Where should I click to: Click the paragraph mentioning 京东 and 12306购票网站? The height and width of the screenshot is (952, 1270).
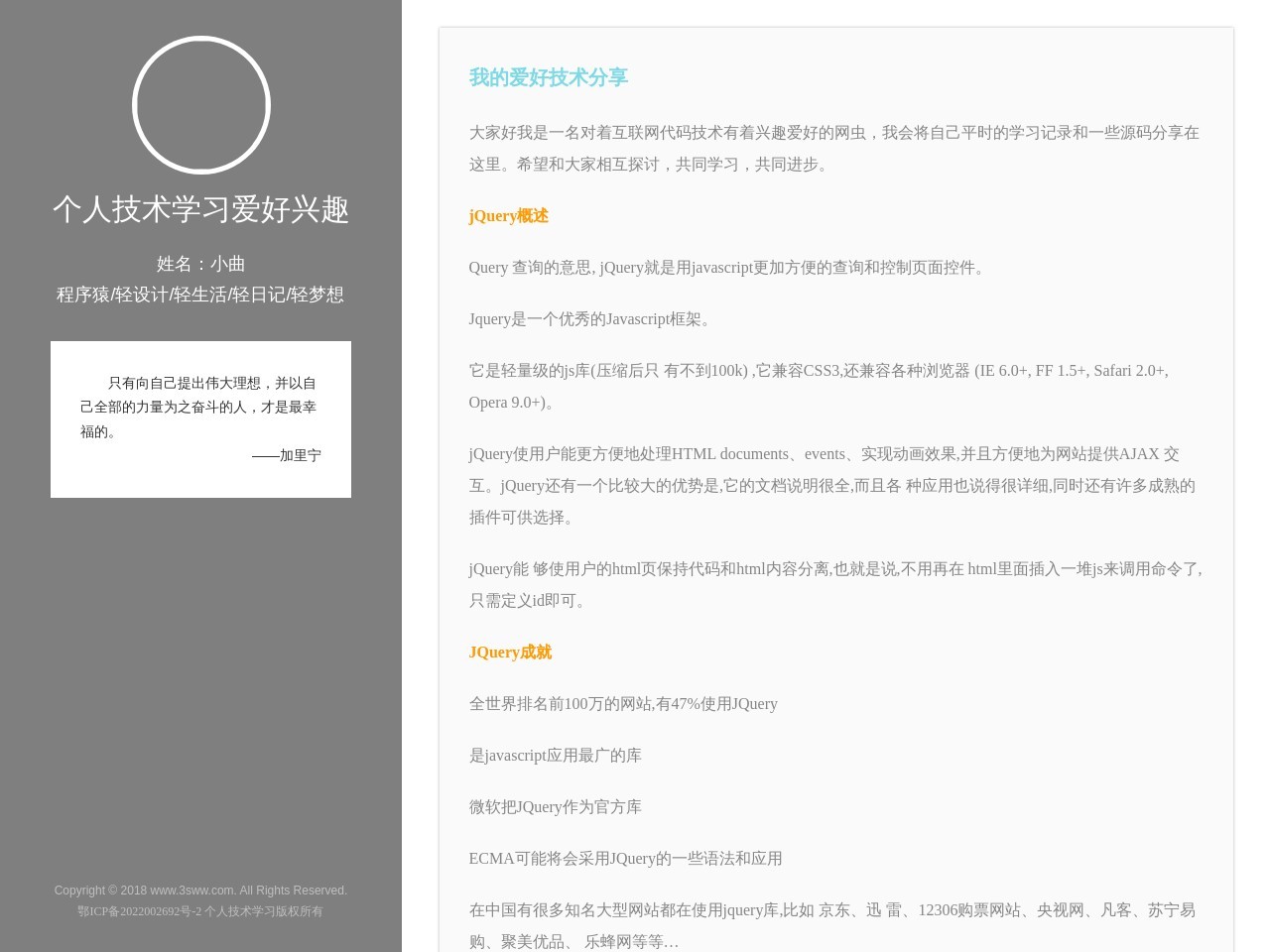833,925
